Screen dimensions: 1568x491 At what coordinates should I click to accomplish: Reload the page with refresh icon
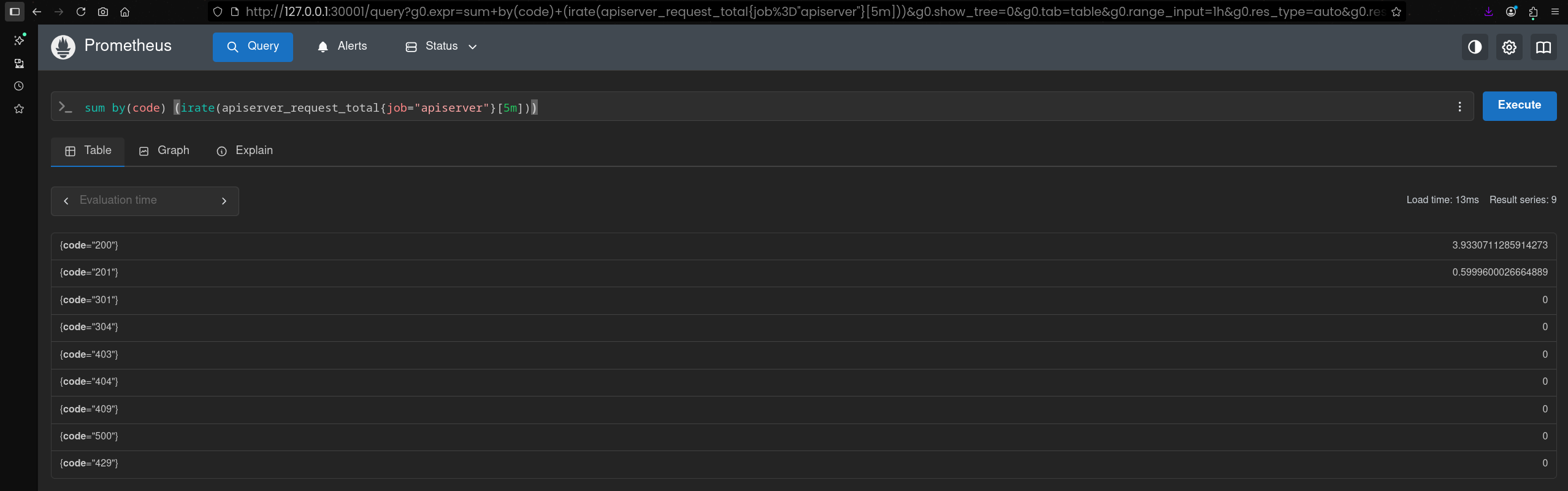[81, 12]
